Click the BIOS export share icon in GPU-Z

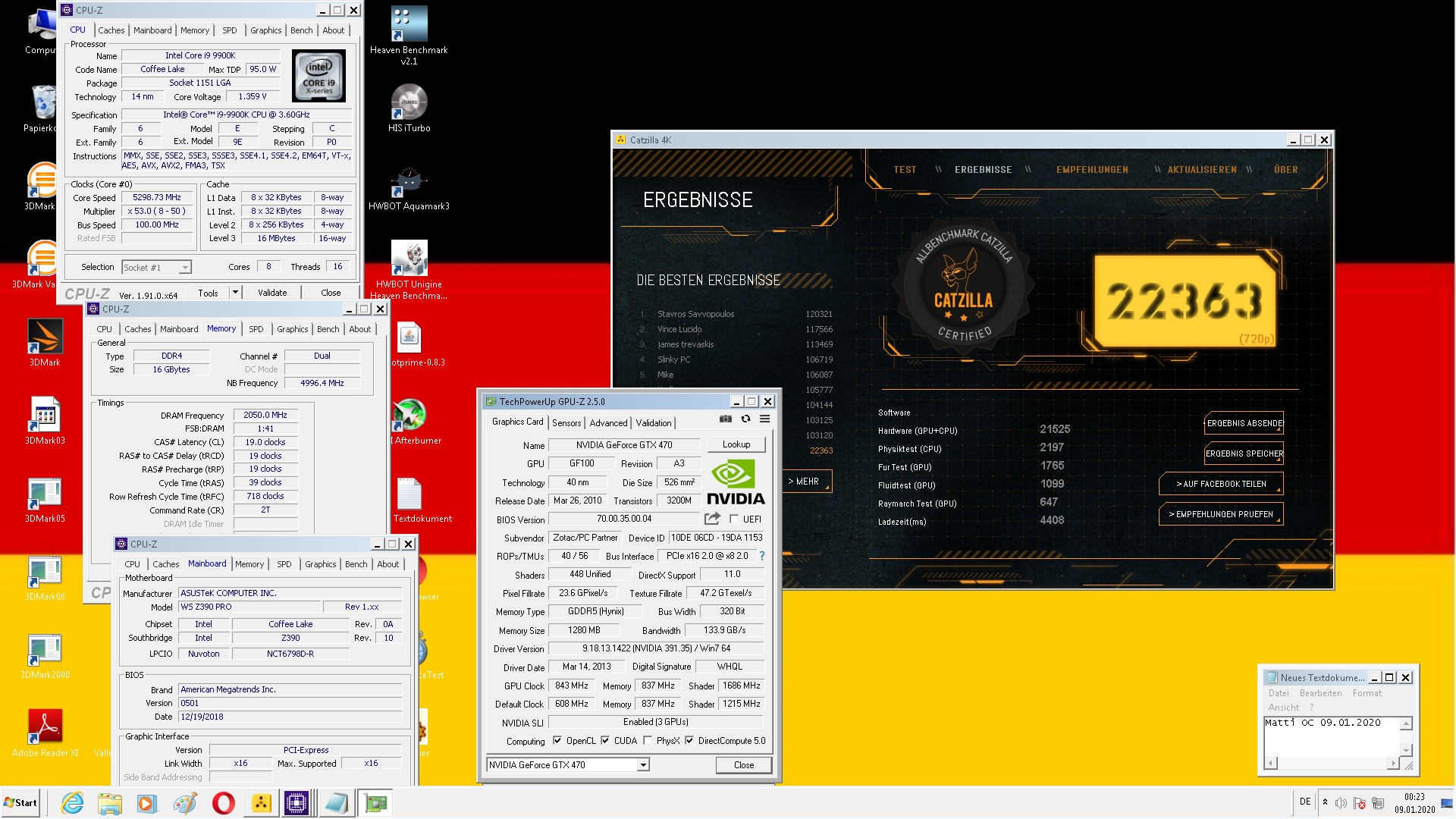click(712, 519)
